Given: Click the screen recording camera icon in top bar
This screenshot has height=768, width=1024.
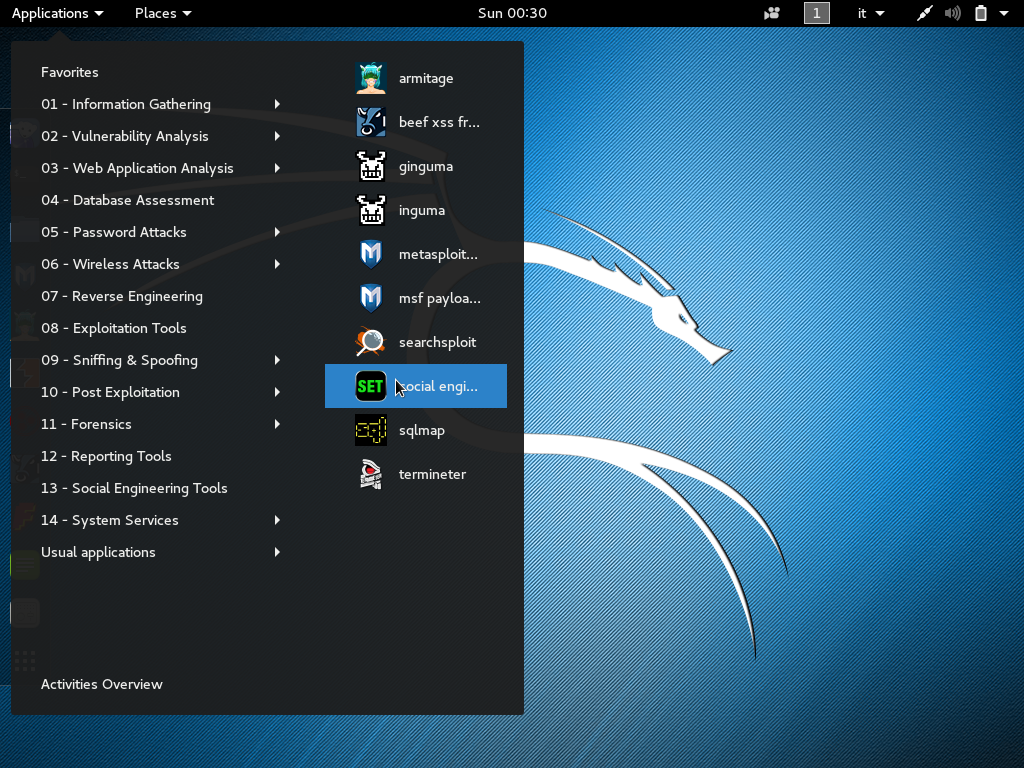Looking at the screenshot, I should point(772,13).
